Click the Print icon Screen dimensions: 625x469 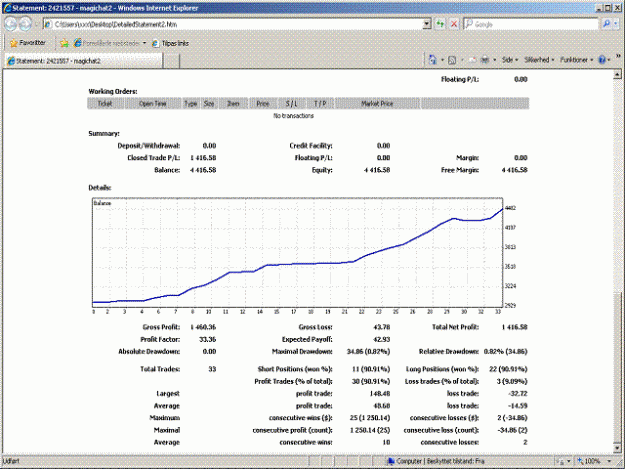coord(485,60)
